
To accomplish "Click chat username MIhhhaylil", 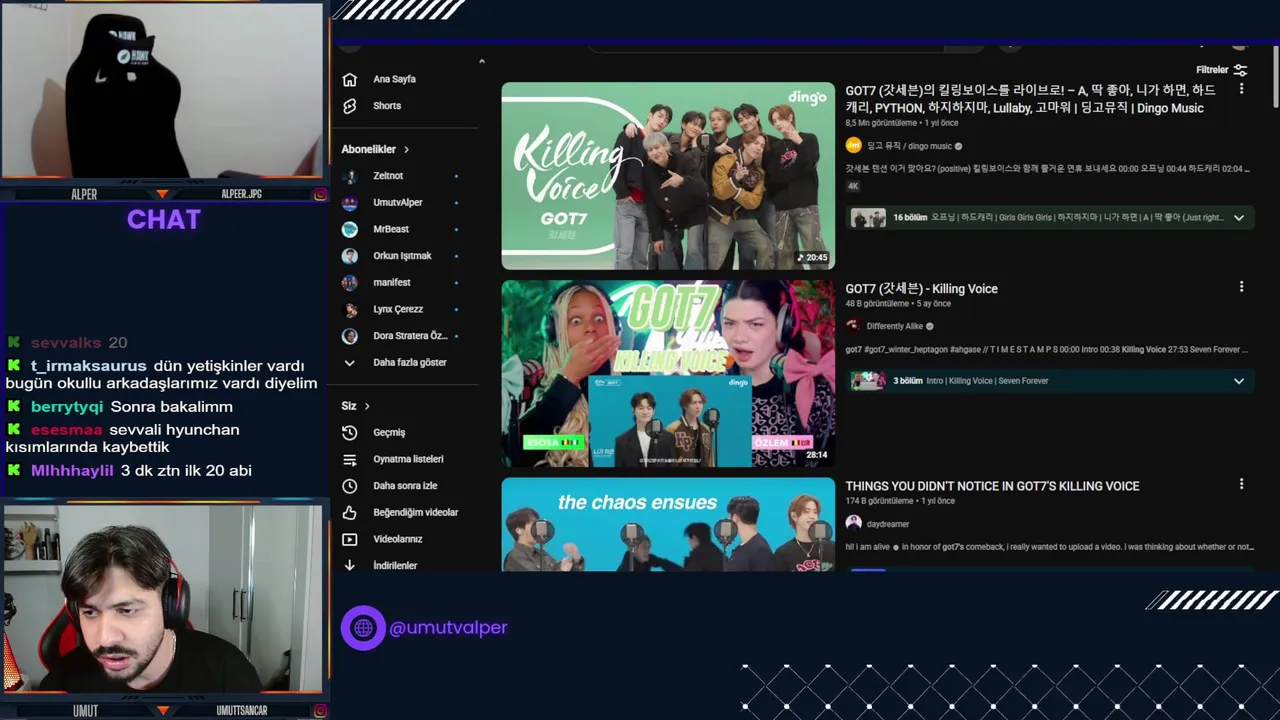I will (72, 471).
